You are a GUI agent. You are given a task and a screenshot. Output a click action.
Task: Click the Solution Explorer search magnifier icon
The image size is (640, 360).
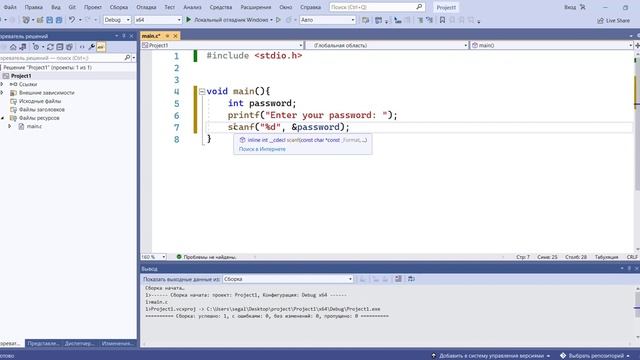tap(127, 58)
